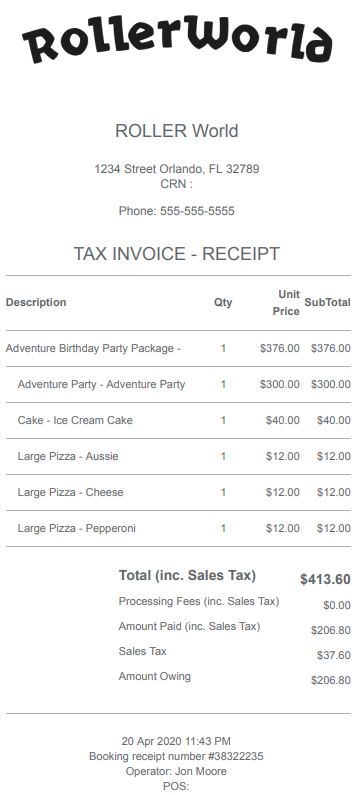
Task: Click the Large Pizza - Aussie item
Action: (68, 456)
